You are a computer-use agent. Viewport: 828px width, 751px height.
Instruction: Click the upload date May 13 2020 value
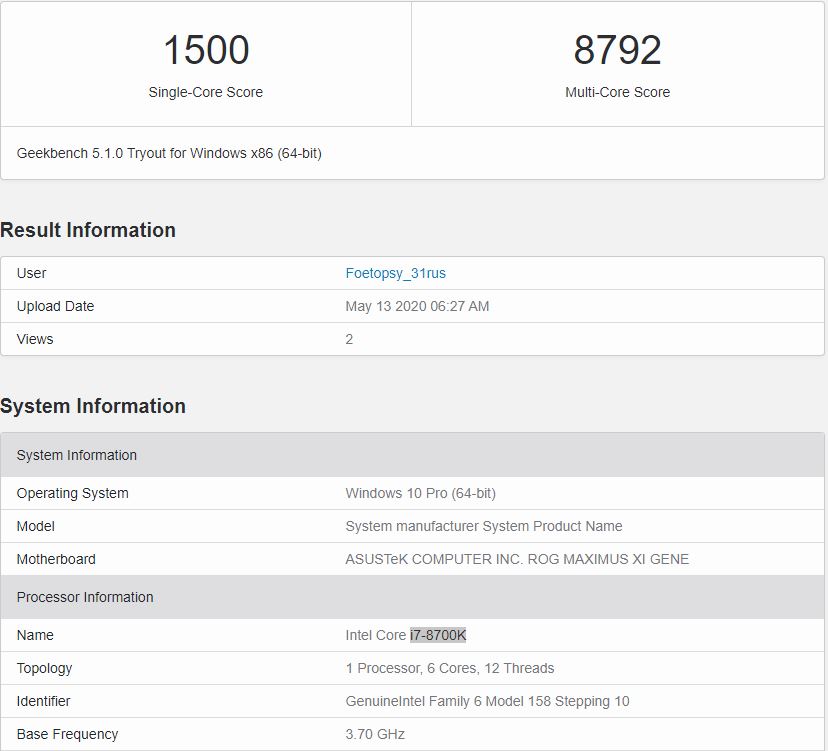417,306
